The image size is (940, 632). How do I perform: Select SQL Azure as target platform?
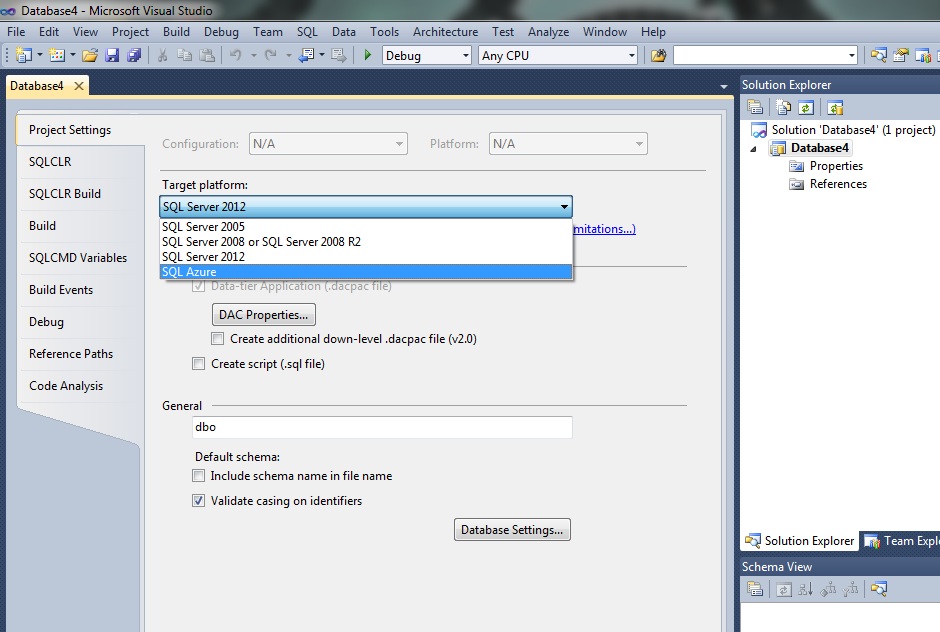pos(366,272)
